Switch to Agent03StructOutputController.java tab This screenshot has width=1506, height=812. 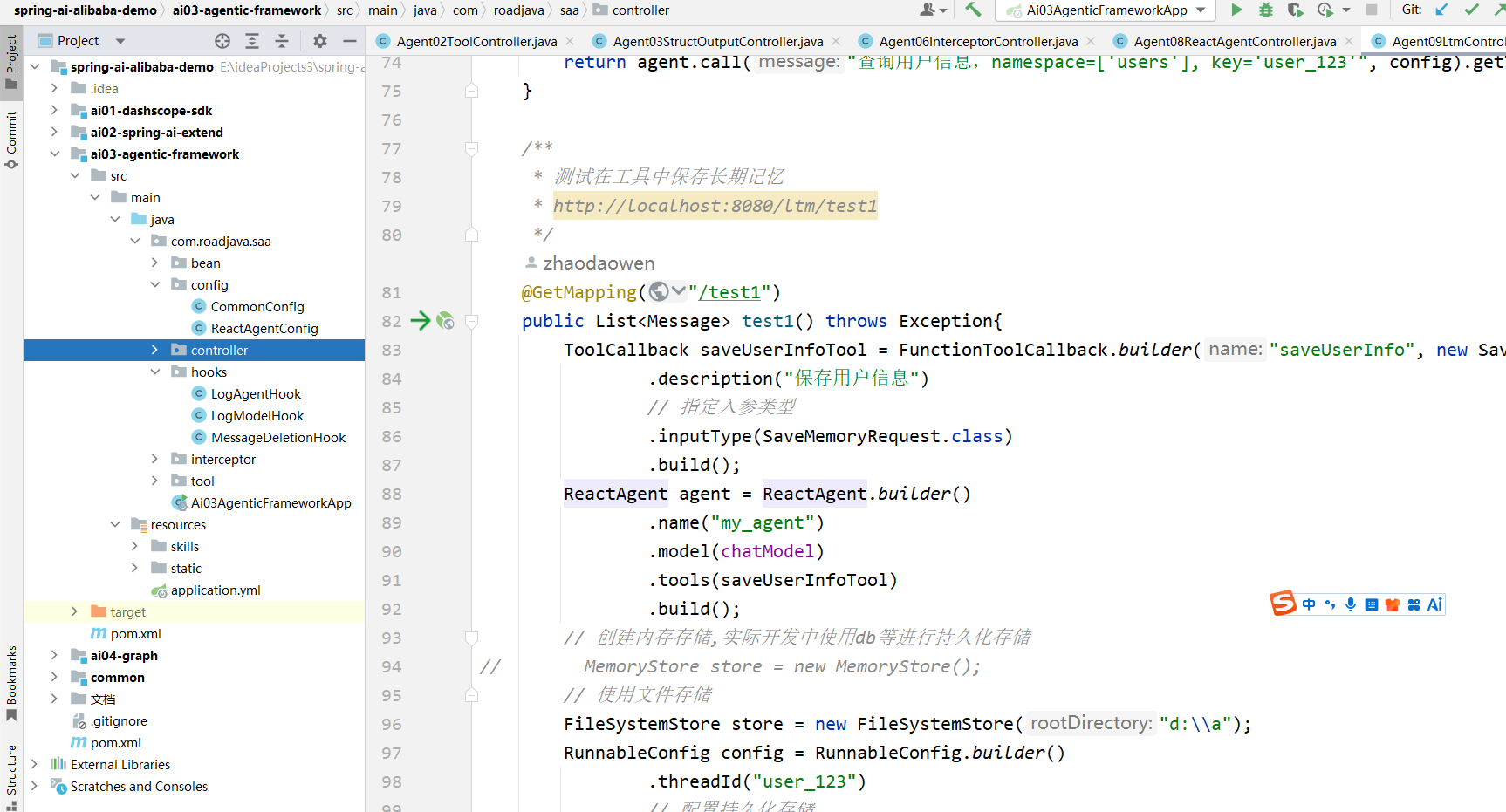(717, 42)
